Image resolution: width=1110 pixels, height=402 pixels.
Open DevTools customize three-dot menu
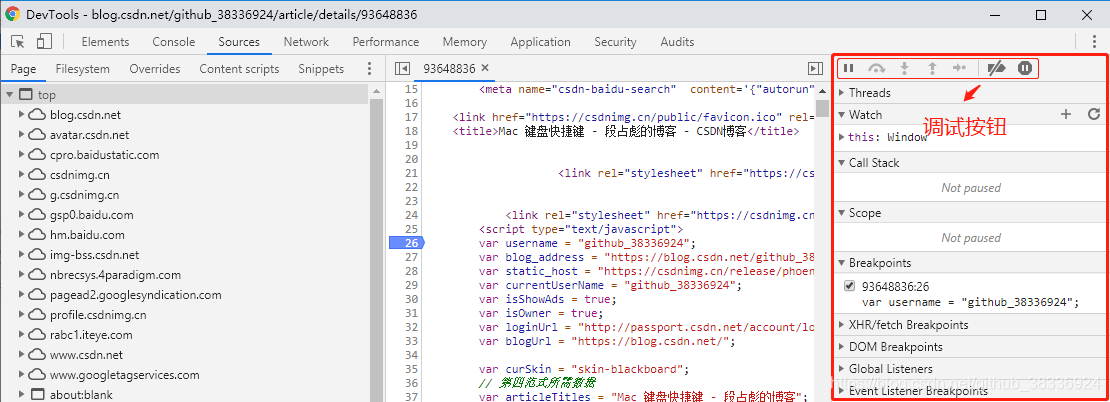click(x=1096, y=42)
